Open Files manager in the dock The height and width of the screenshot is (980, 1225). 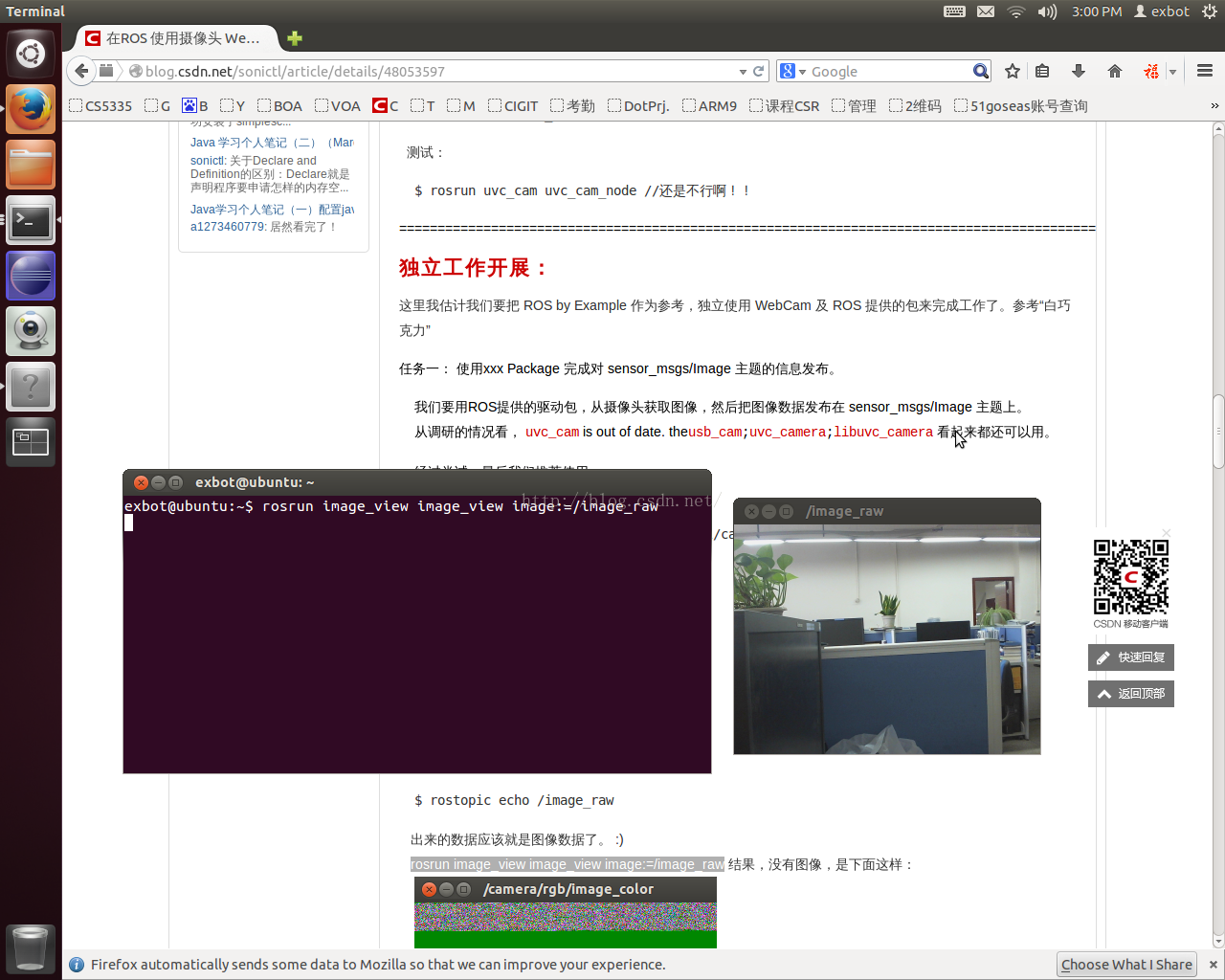(x=31, y=165)
